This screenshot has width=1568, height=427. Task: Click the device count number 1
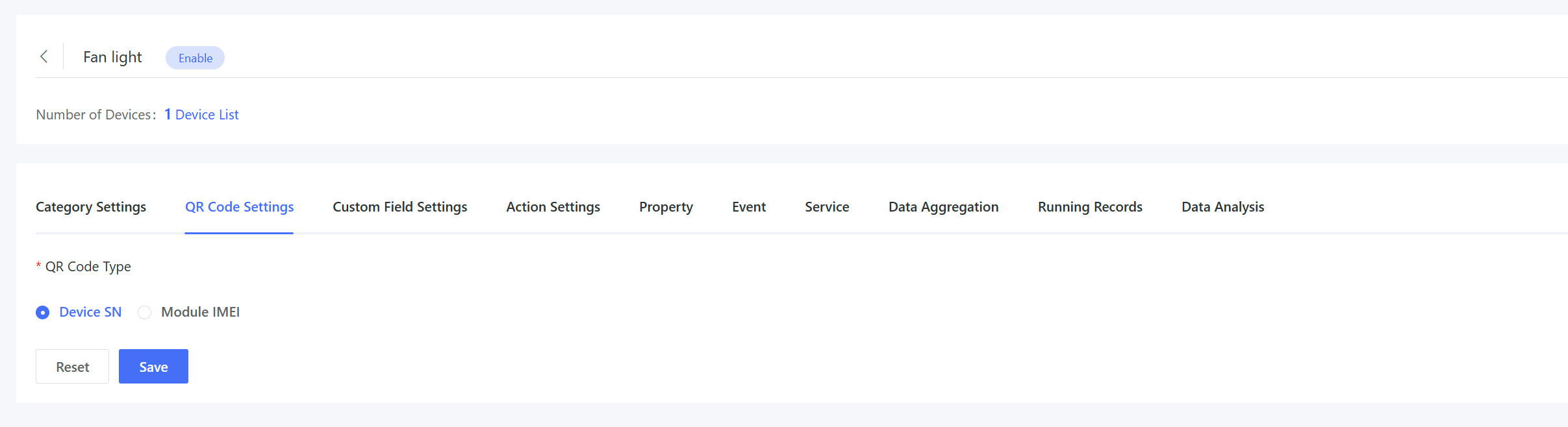pos(168,115)
